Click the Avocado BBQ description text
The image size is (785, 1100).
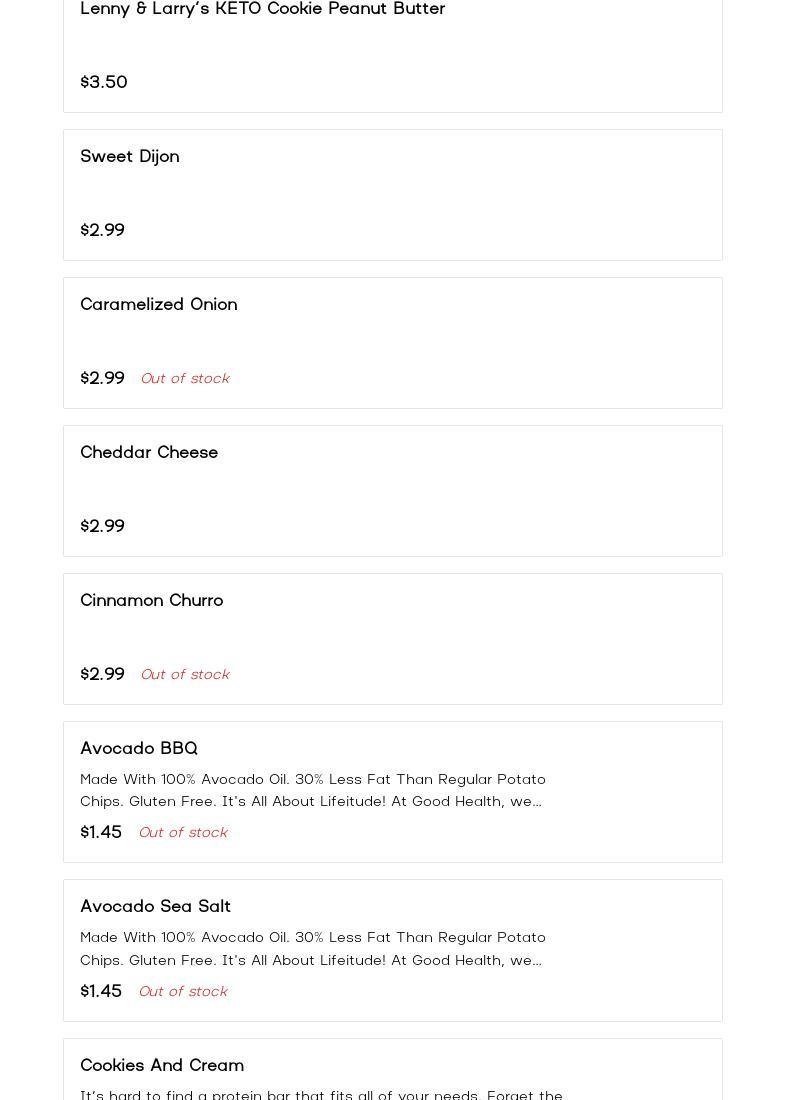(x=313, y=790)
